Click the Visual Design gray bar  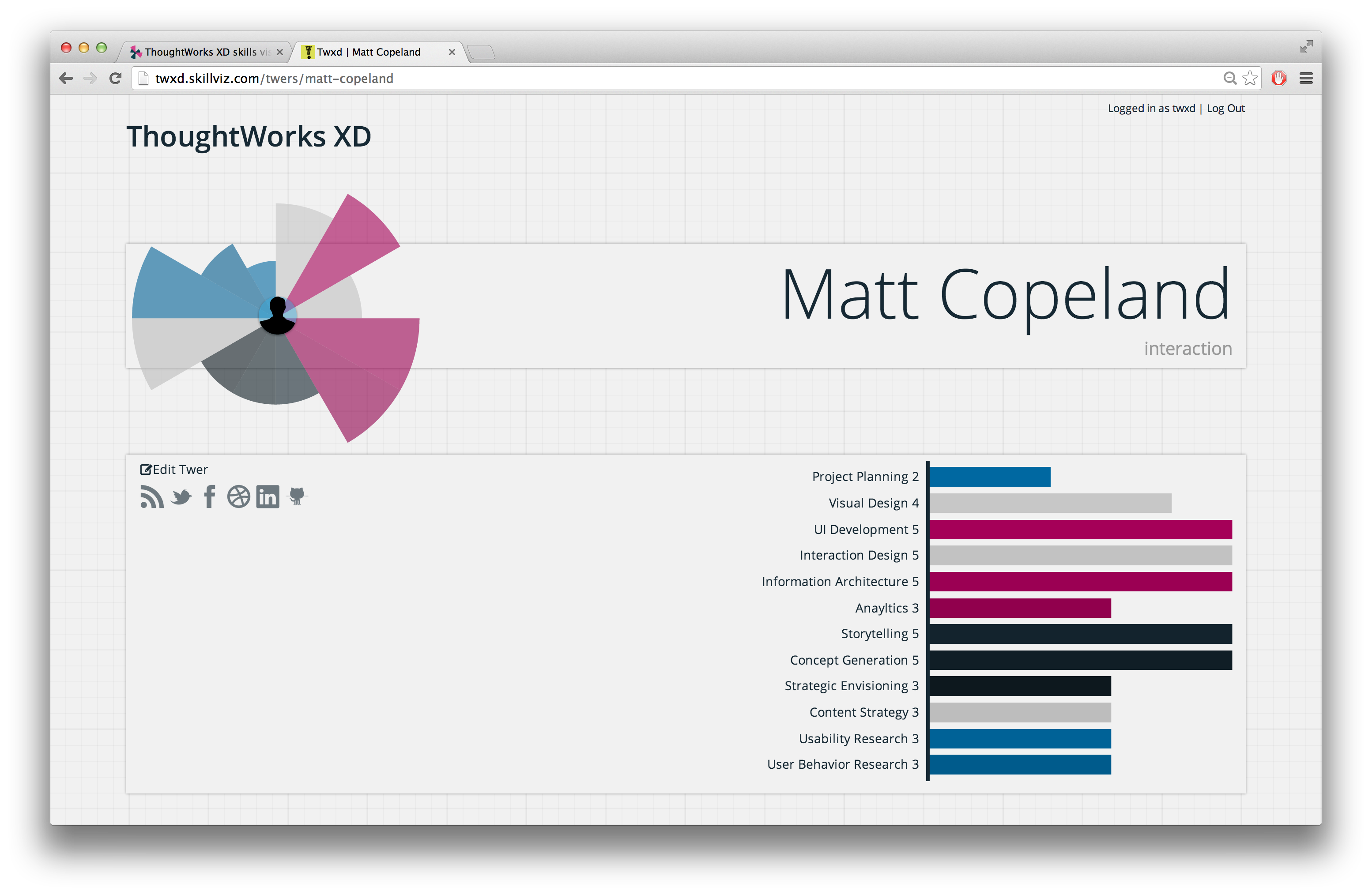click(x=1050, y=503)
